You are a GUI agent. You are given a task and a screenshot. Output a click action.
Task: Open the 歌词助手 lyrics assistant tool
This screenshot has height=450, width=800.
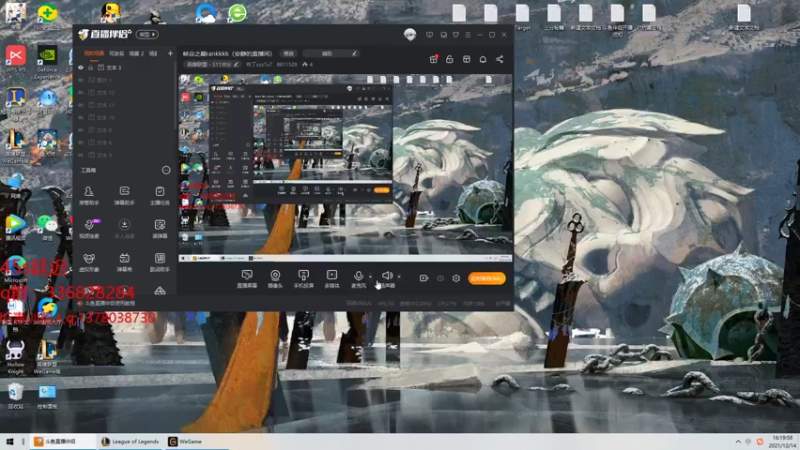(x=160, y=262)
